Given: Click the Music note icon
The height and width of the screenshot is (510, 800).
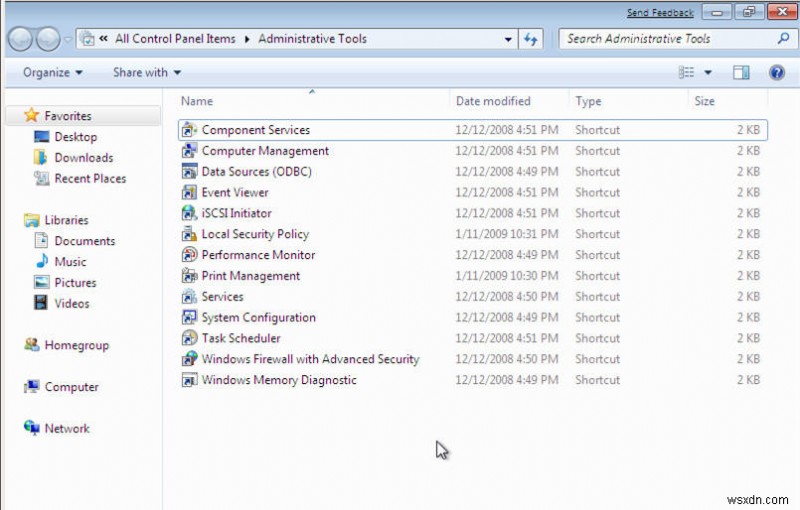Looking at the screenshot, I should pyautogui.click(x=41, y=261).
